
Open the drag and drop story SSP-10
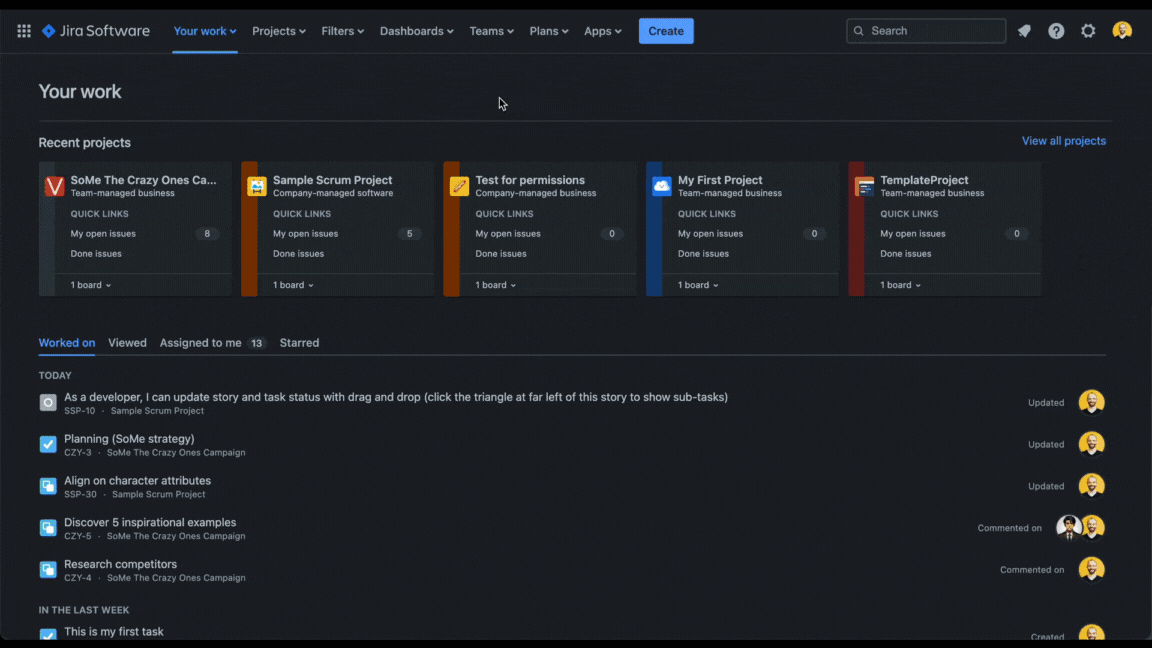tap(396, 397)
